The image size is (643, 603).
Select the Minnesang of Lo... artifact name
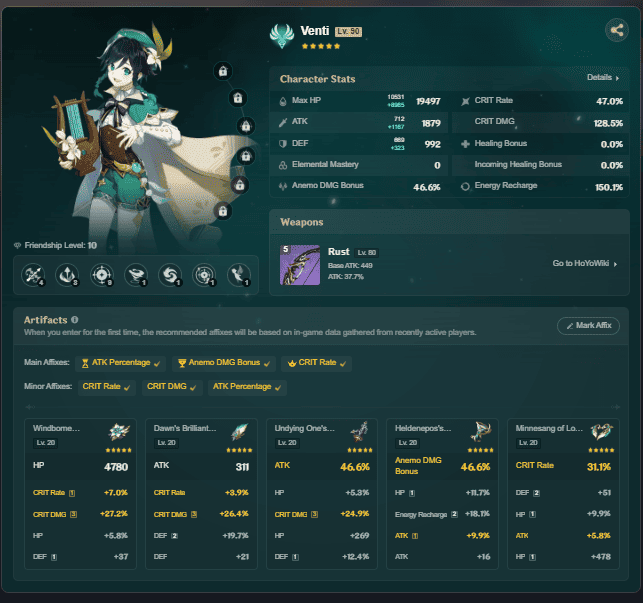point(549,428)
